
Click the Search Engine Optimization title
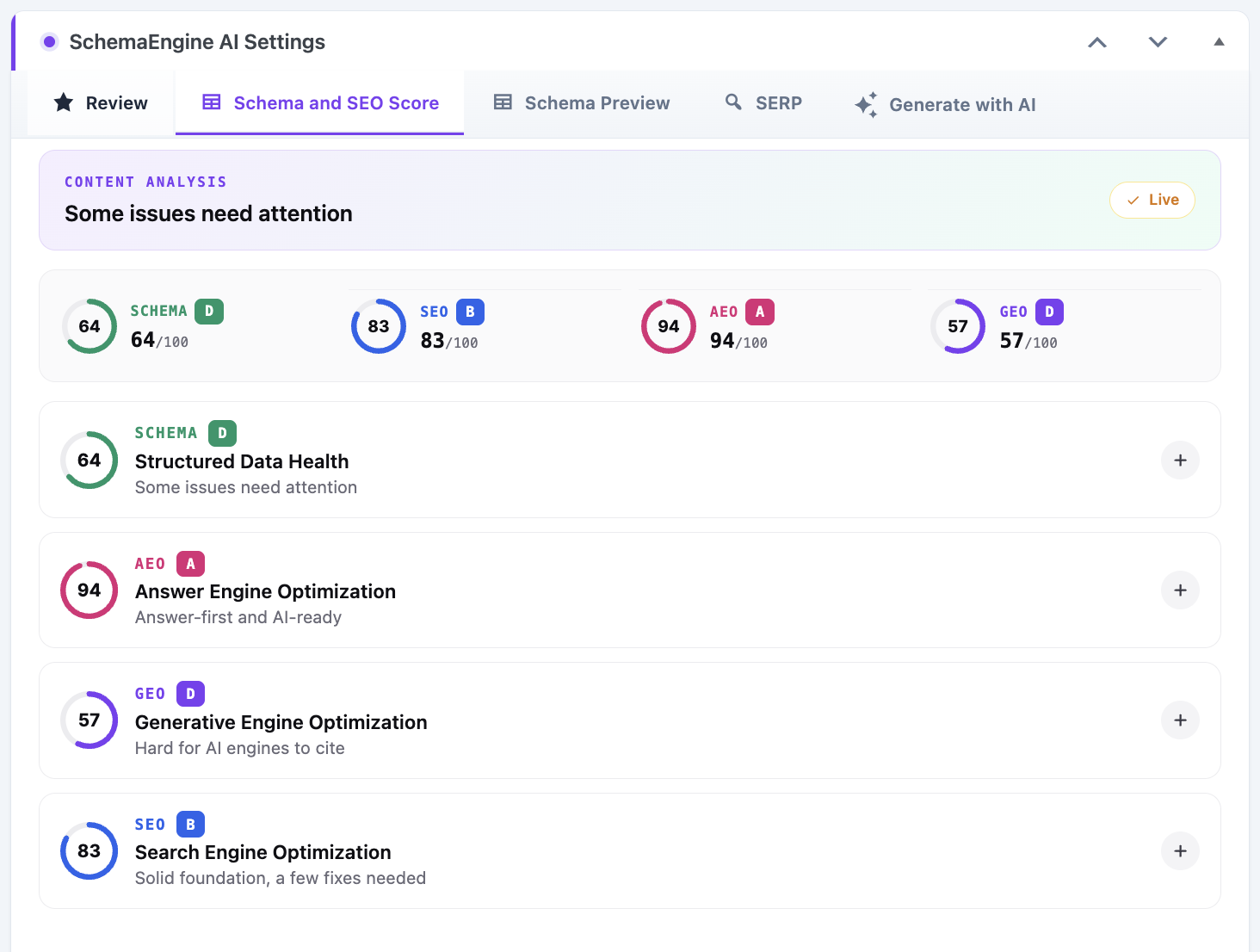tap(263, 852)
